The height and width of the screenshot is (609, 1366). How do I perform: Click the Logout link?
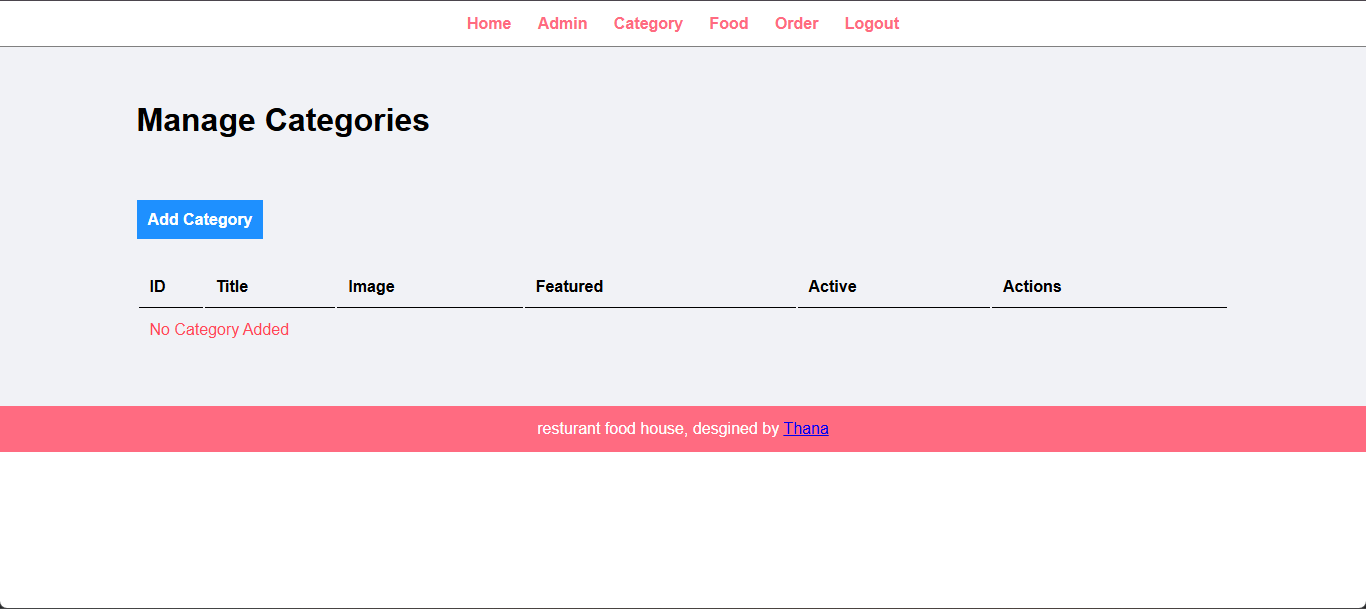coord(872,24)
